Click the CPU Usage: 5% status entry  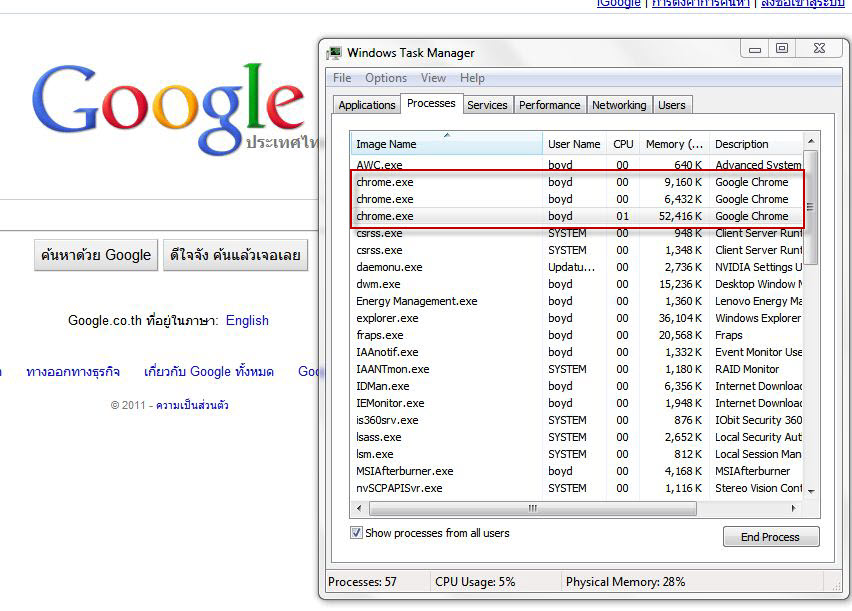coord(475,582)
